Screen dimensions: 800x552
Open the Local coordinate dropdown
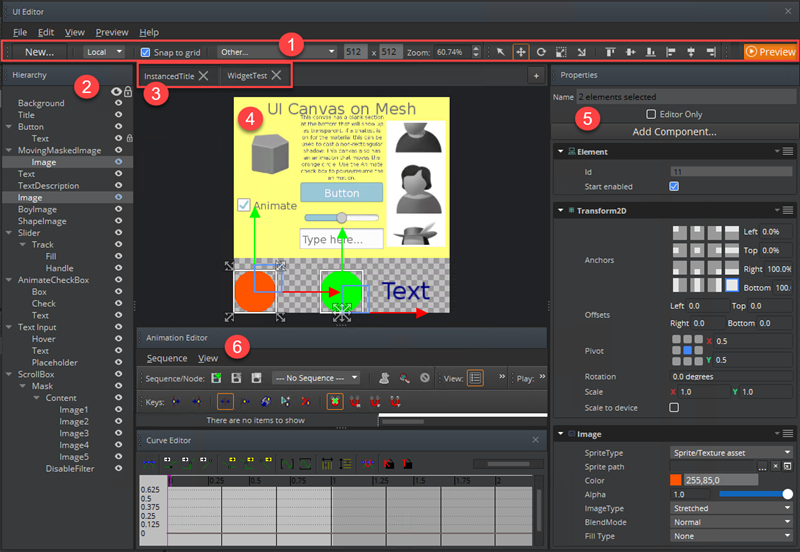[104, 51]
